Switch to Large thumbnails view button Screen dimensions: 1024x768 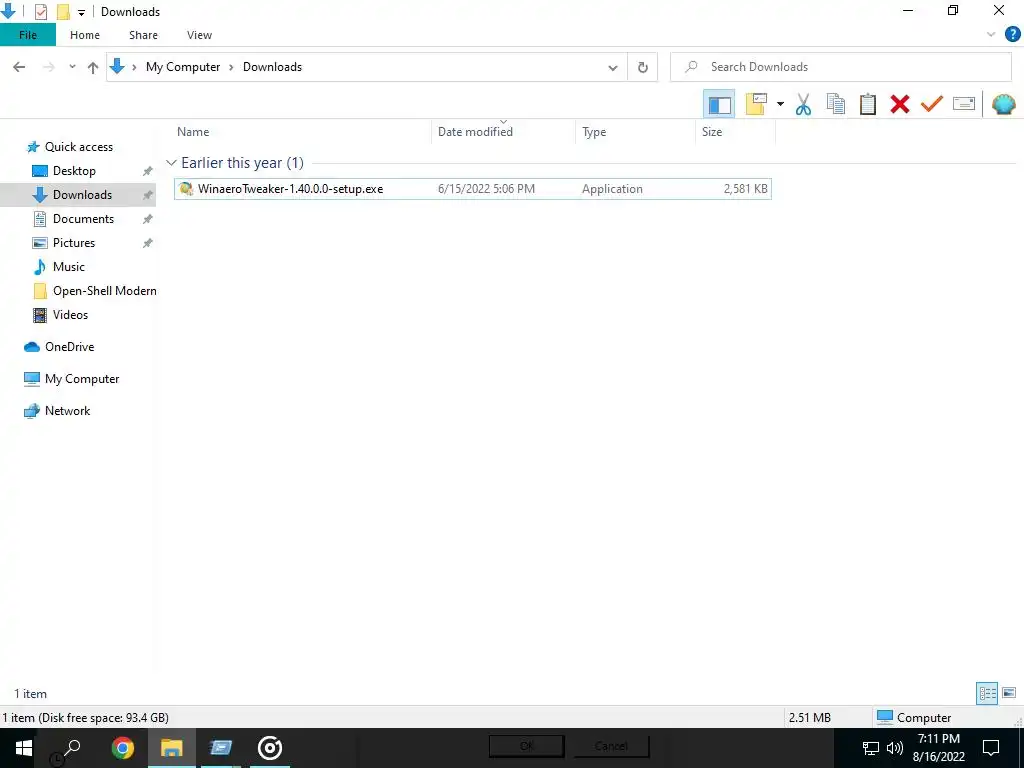[x=1008, y=693]
